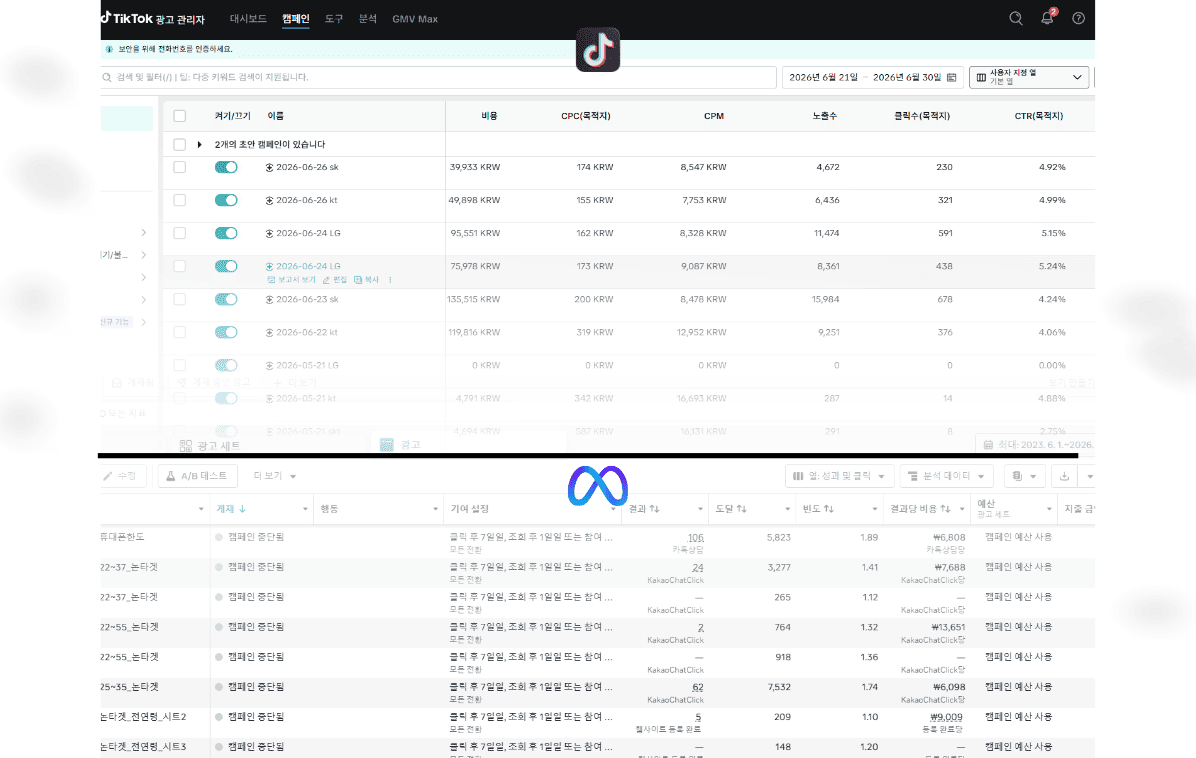Click sort arrows on the 빈도 column header

(x=828, y=509)
